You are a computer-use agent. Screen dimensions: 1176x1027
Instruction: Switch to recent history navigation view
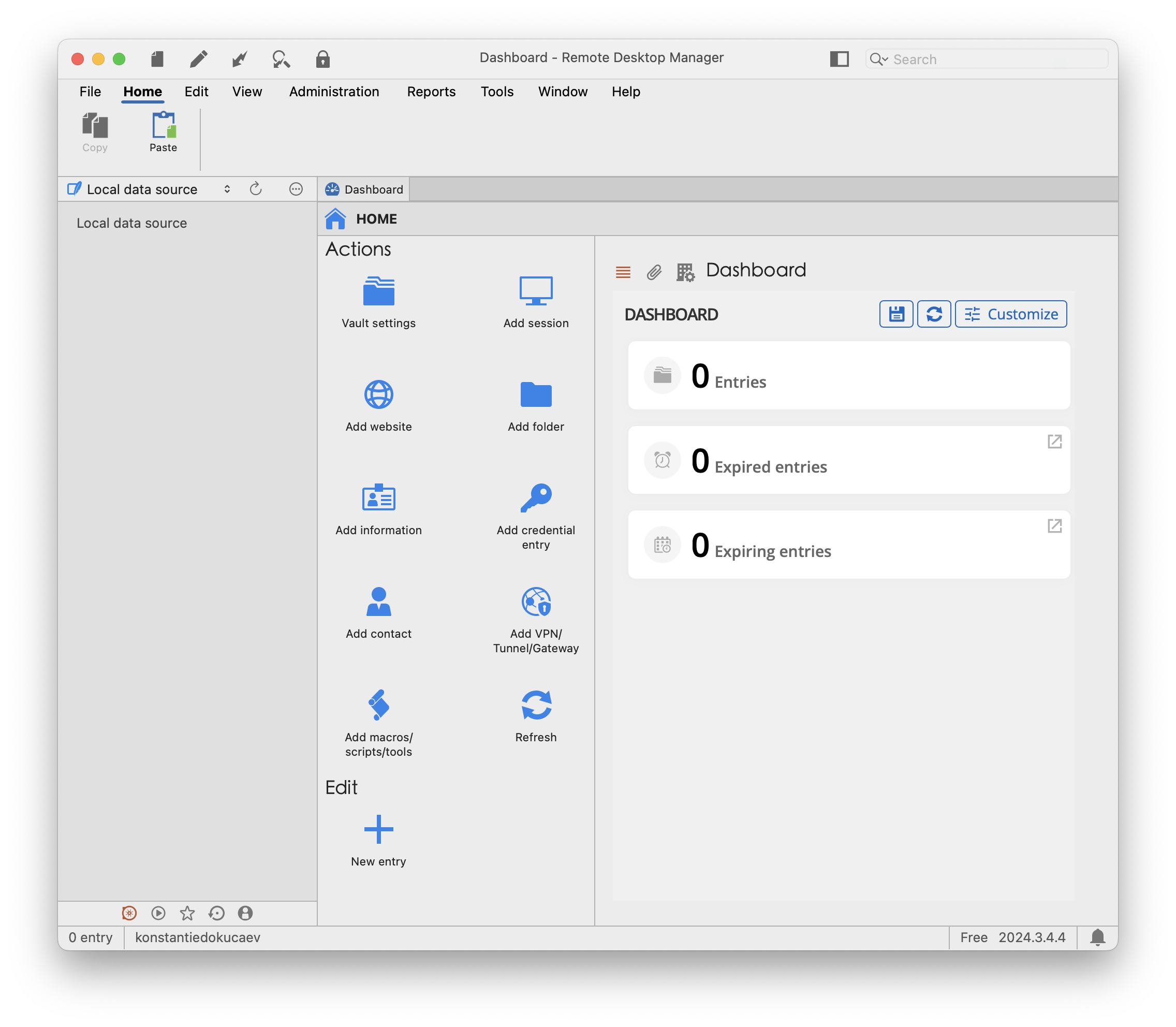pyautogui.click(x=216, y=913)
